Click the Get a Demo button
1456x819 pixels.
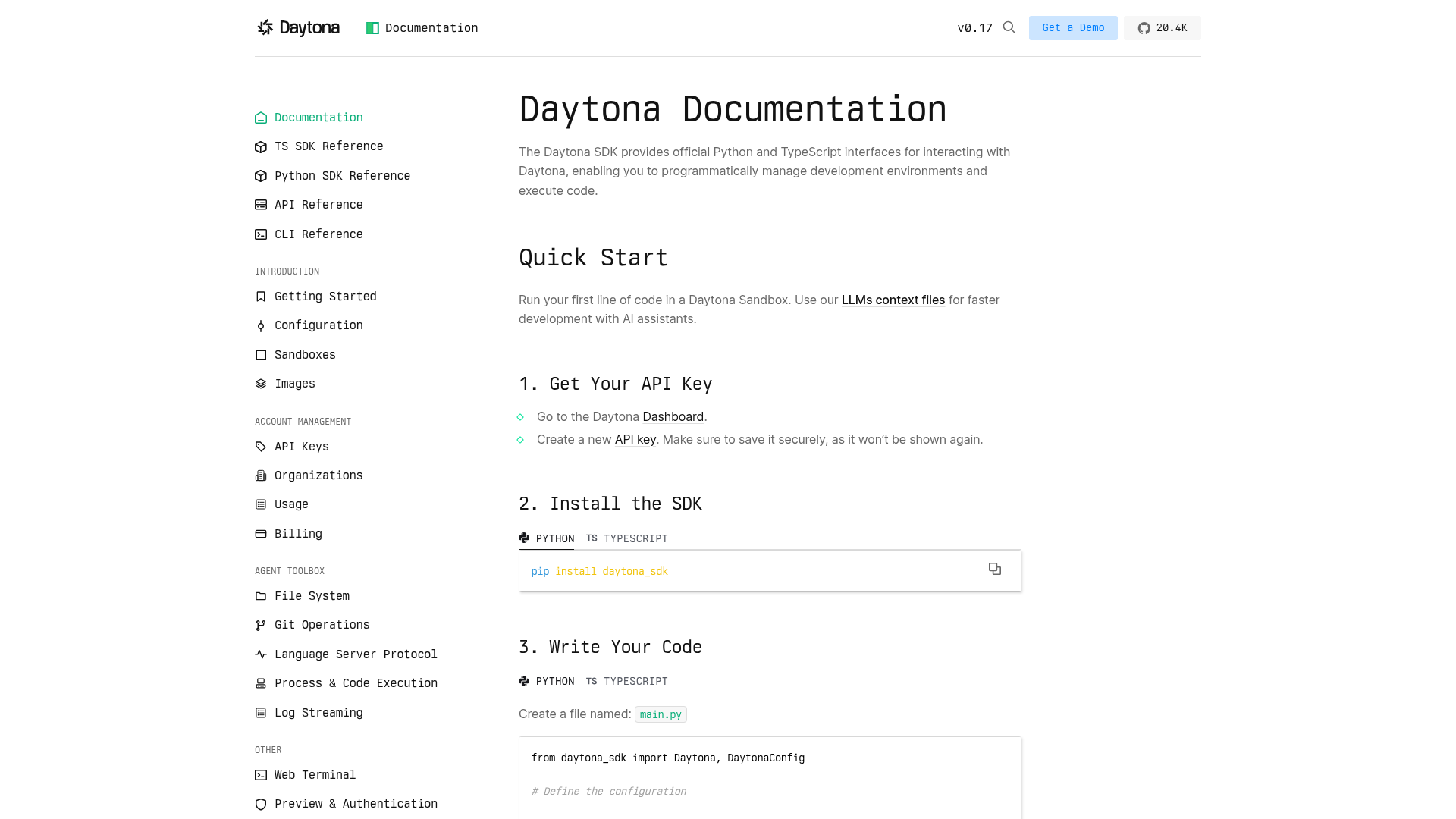click(x=1073, y=28)
